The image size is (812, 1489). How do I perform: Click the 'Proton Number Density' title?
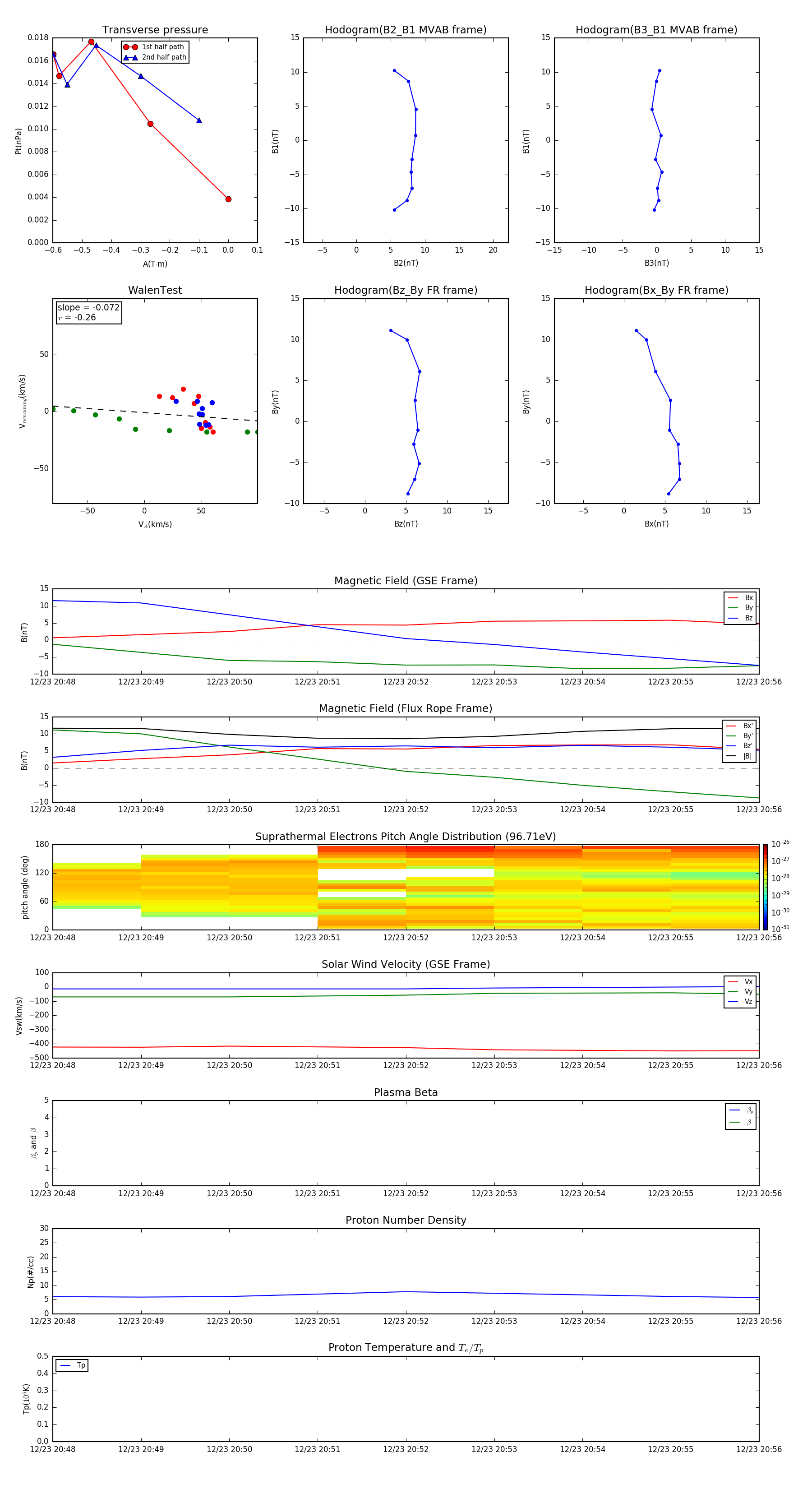pyautogui.click(x=406, y=1220)
